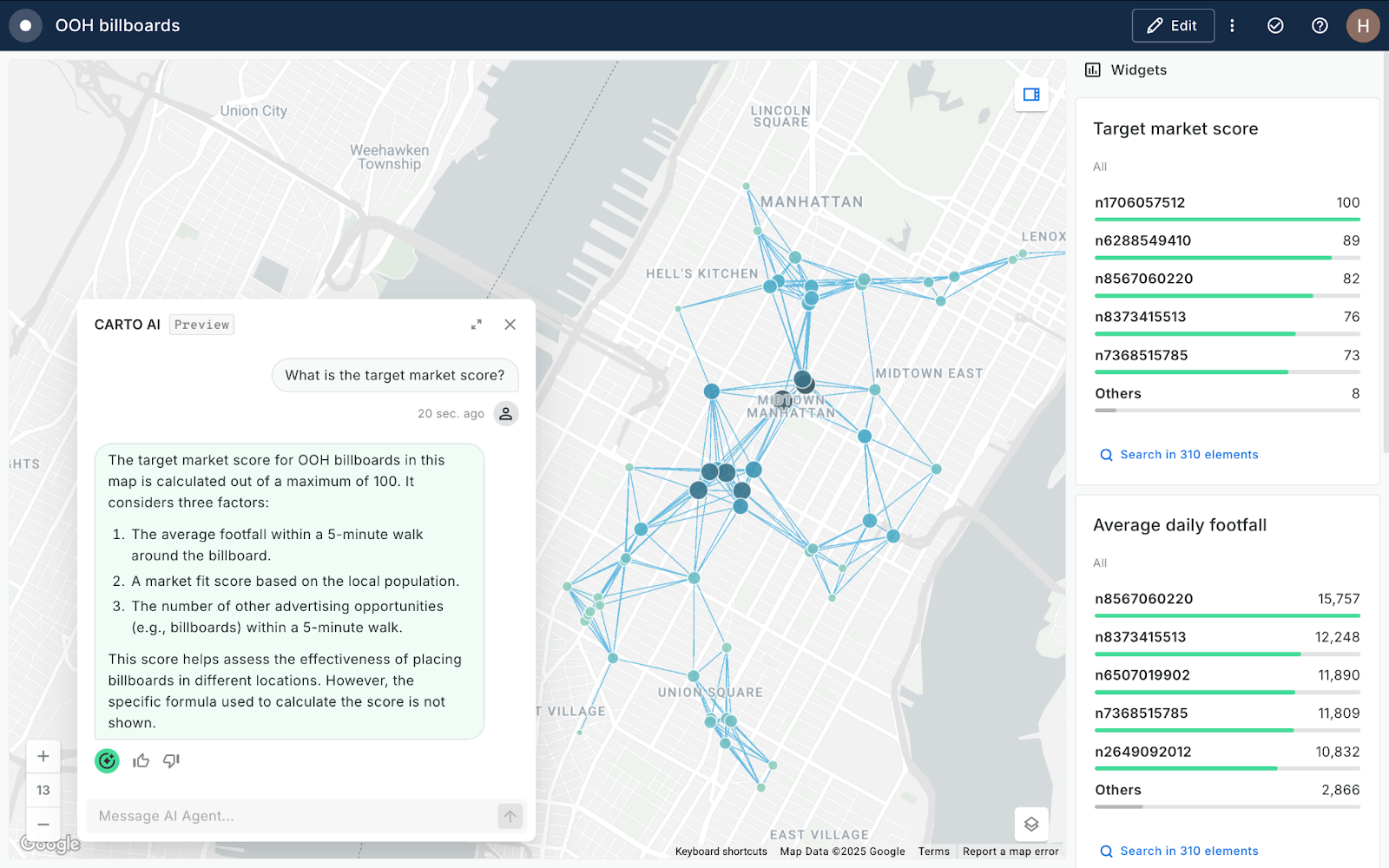1389x868 pixels.
Task: Expand the CARTO AI chat to fullscreen
Action: 476,324
